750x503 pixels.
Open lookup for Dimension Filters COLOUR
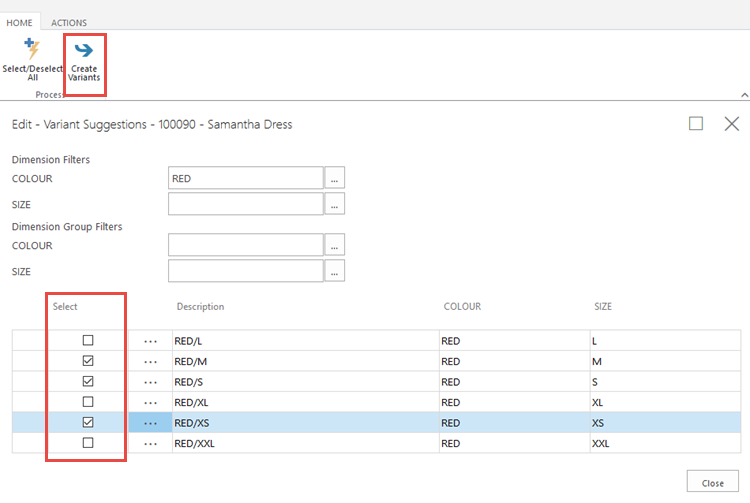click(x=336, y=178)
